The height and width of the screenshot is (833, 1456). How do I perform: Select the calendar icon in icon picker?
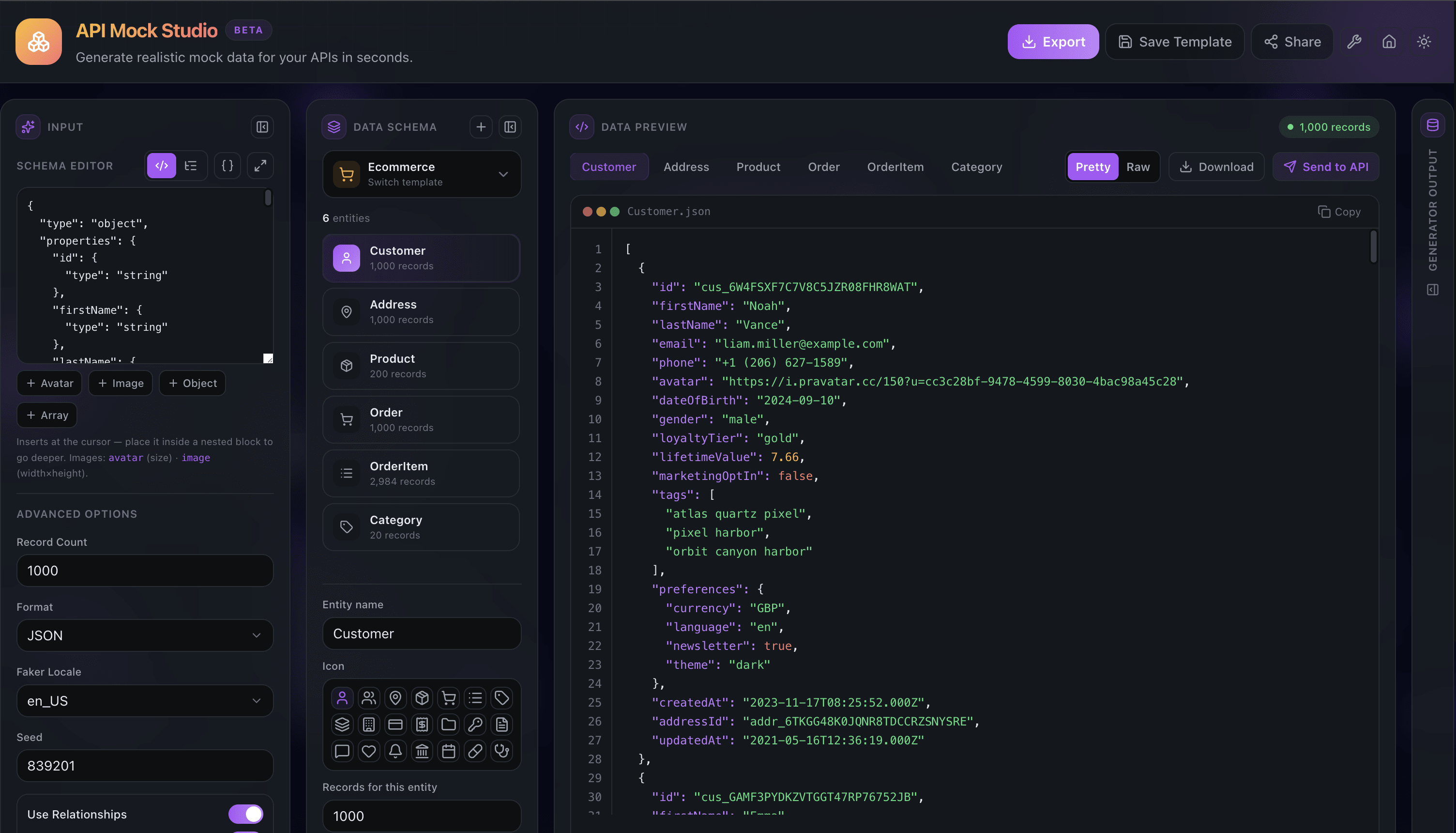point(449,751)
